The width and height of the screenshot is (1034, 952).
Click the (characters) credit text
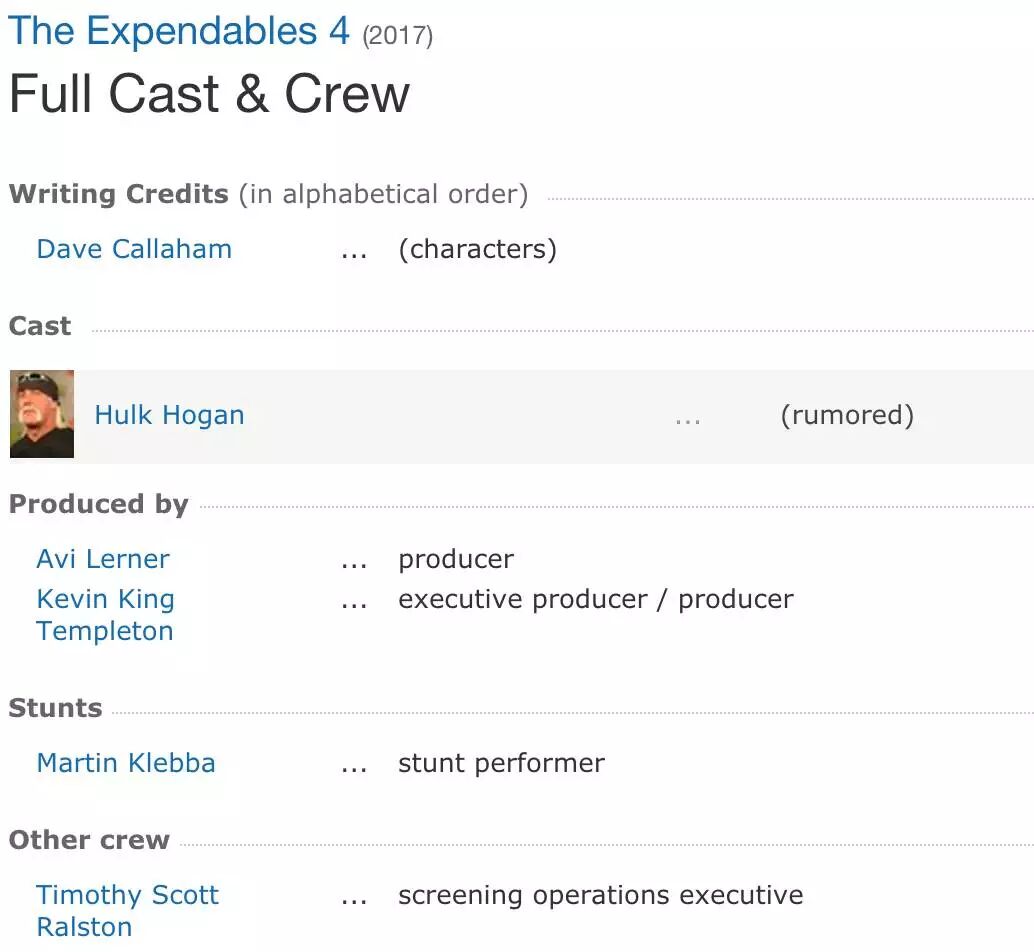point(477,249)
